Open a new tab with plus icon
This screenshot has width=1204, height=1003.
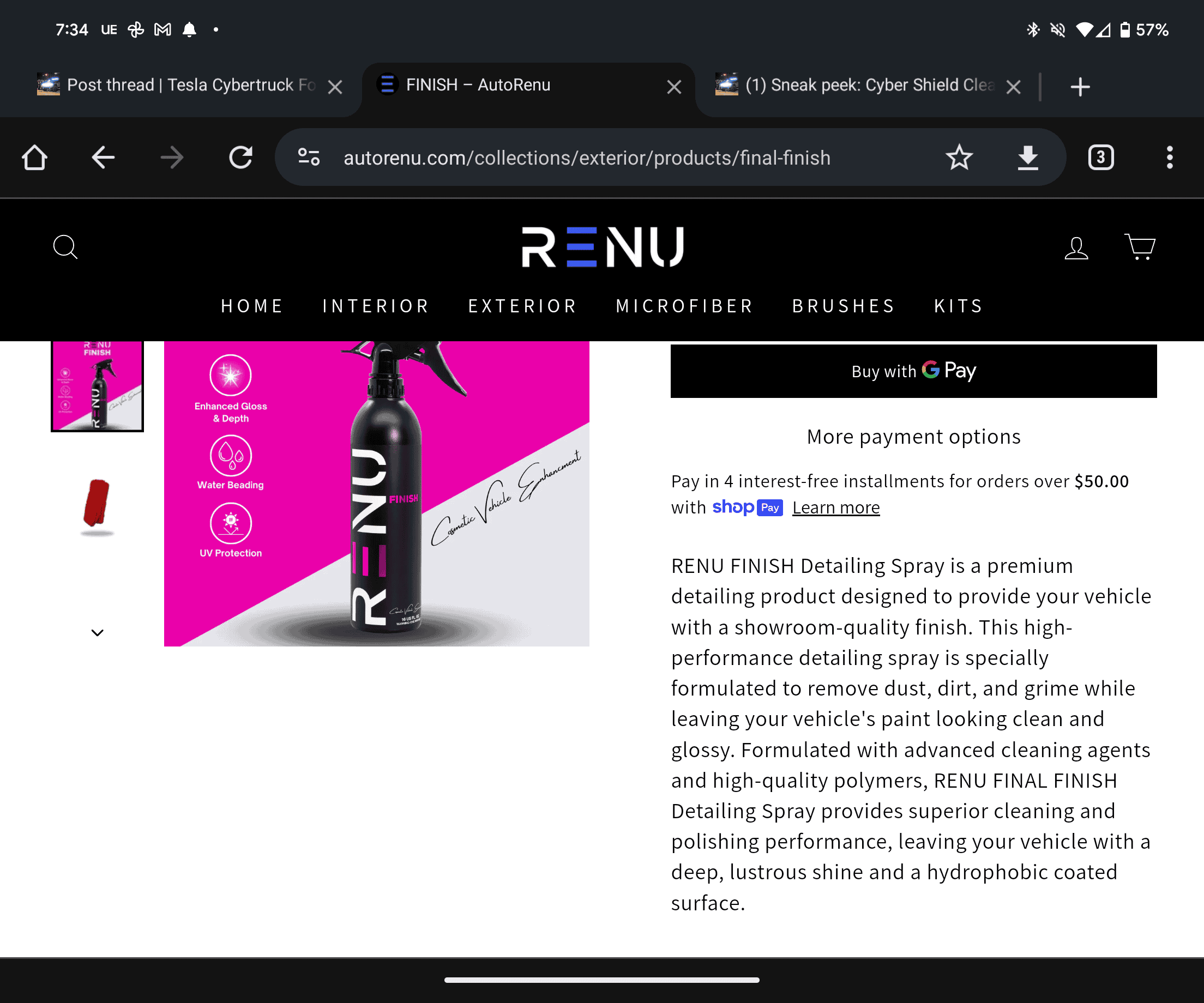click(1080, 87)
